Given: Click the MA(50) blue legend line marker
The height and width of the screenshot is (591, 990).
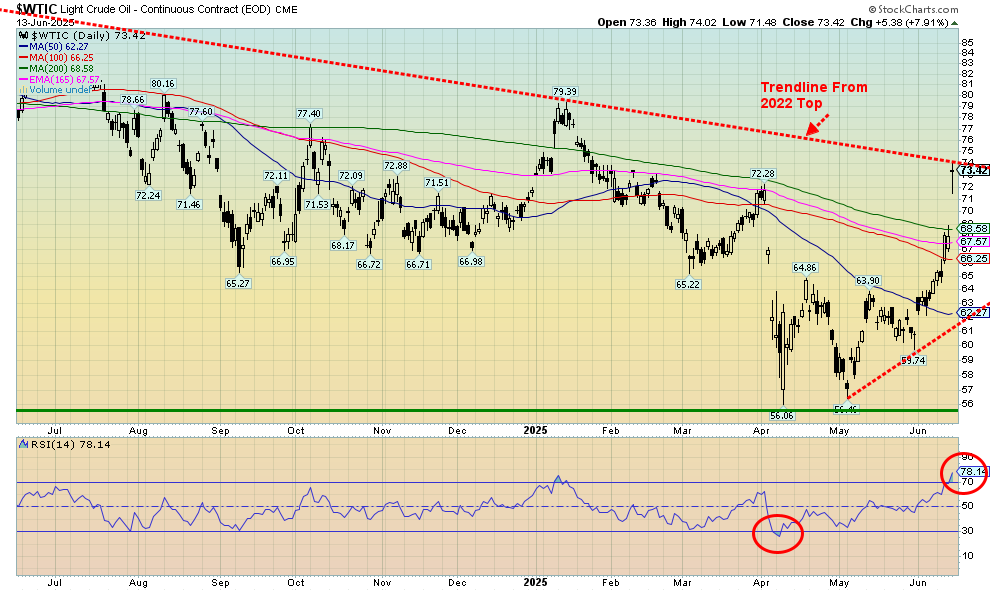Looking at the screenshot, I should (x=23, y=44).
